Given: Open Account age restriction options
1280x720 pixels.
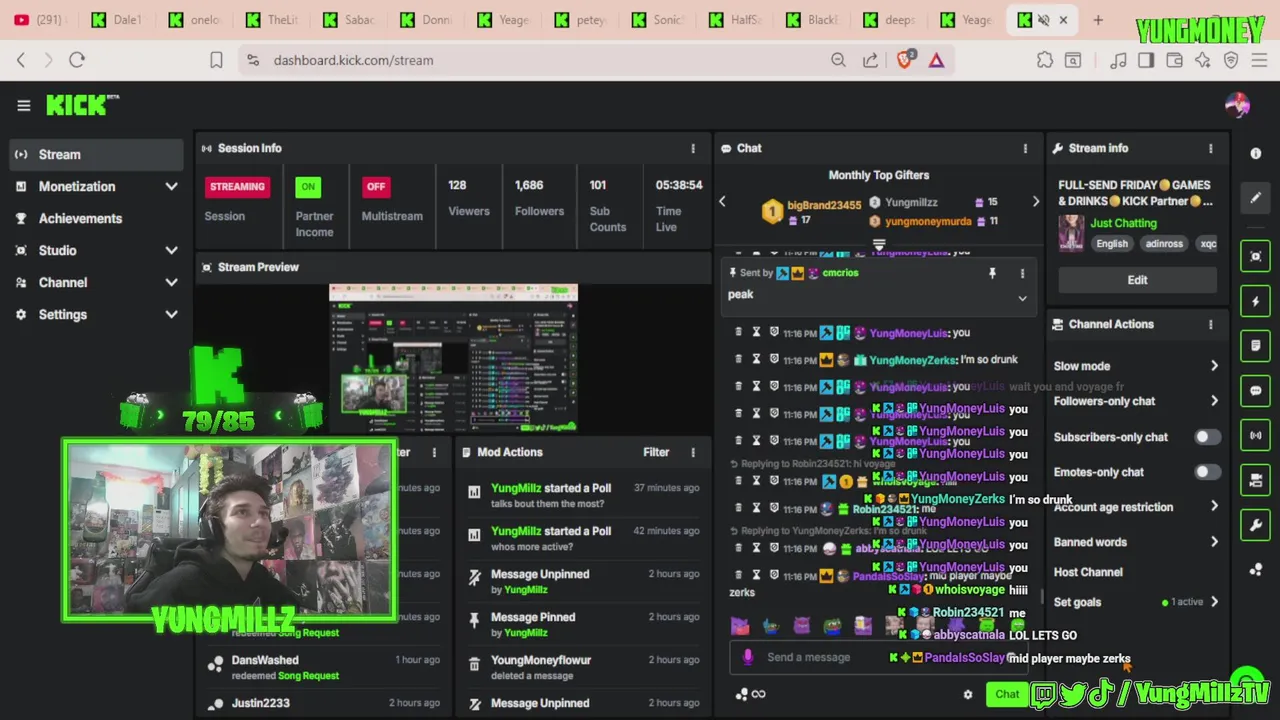Looking at the screenshot, I should click(x=1214, y=507).
